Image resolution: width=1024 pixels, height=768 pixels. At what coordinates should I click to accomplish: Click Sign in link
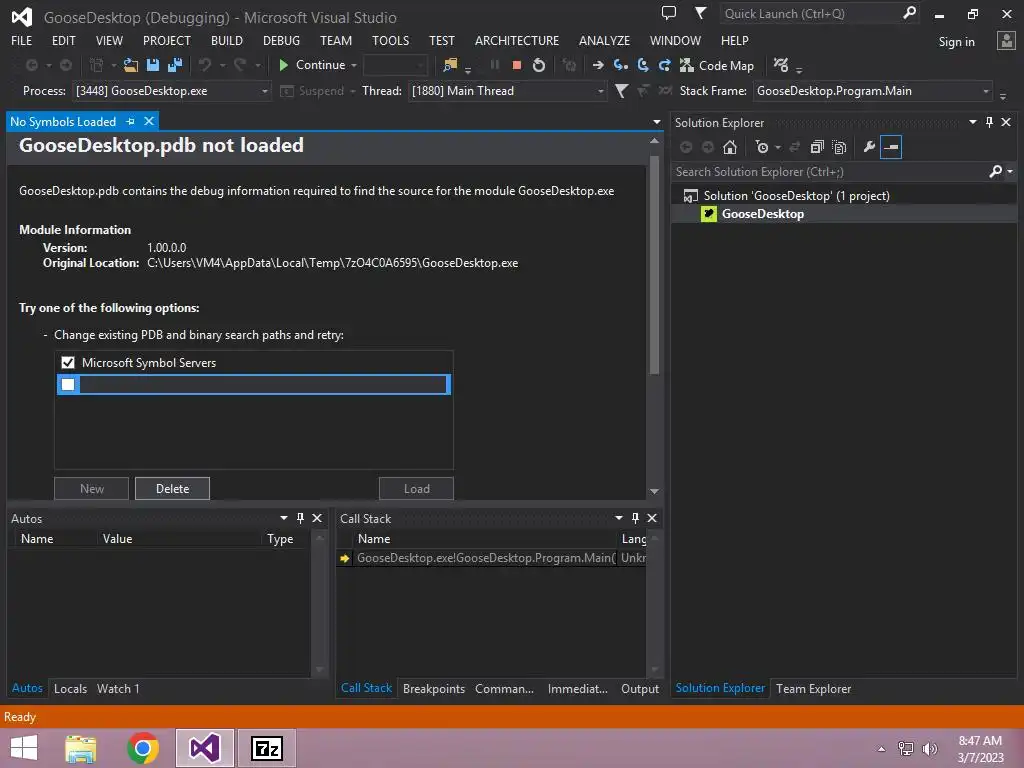[956, 42]
